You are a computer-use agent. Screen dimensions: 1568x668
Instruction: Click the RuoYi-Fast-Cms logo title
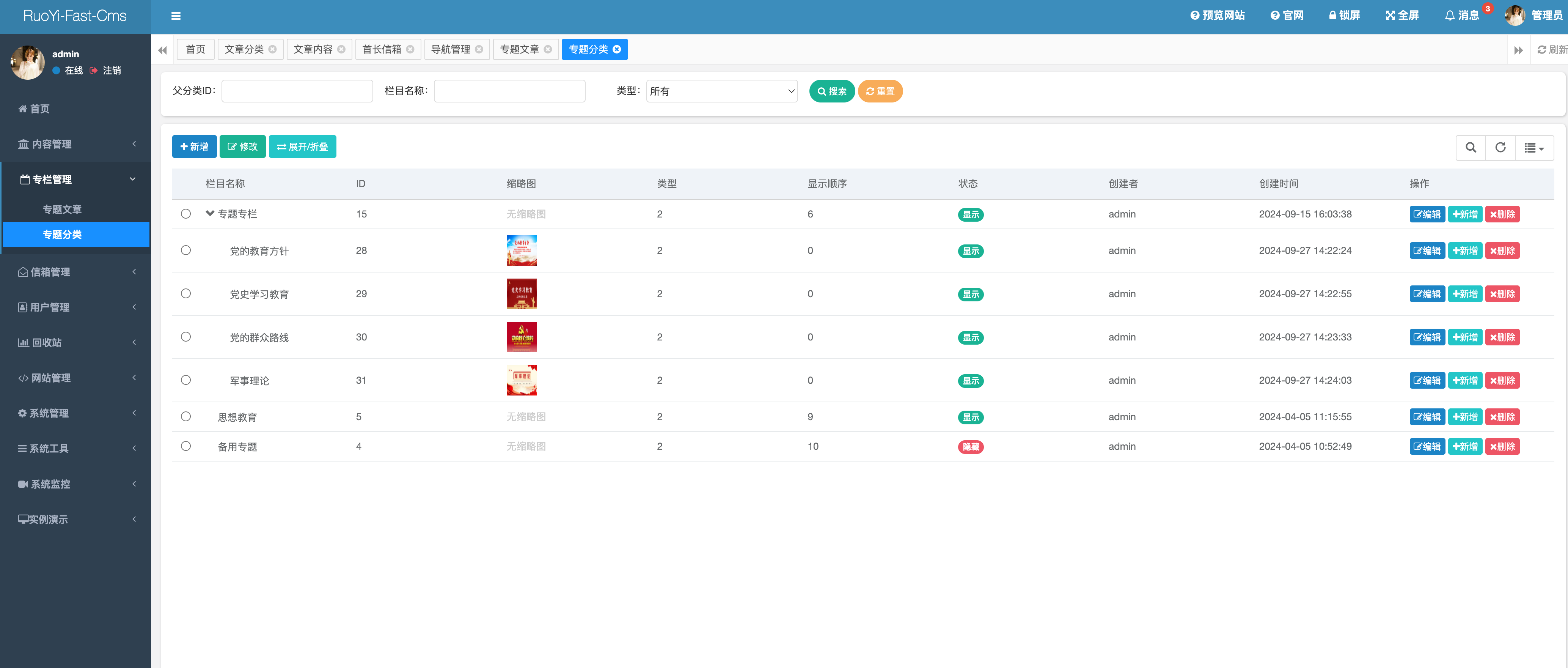(x=75, y=16)
